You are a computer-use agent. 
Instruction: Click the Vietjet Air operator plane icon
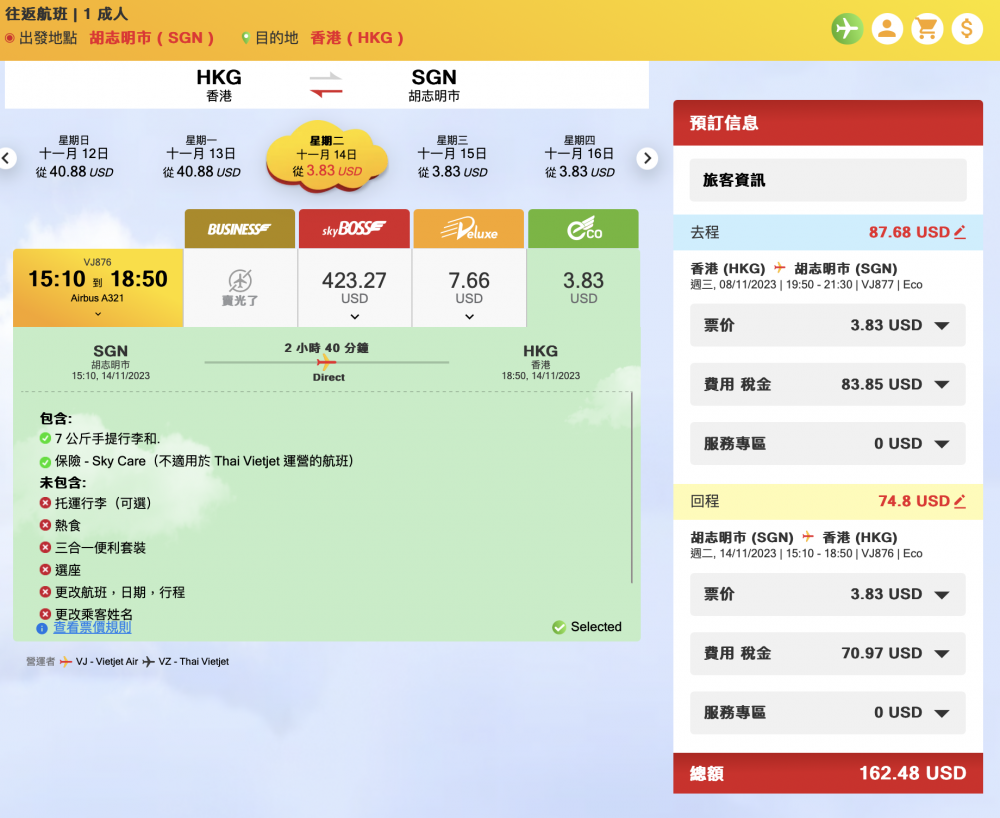coord(66,662)
